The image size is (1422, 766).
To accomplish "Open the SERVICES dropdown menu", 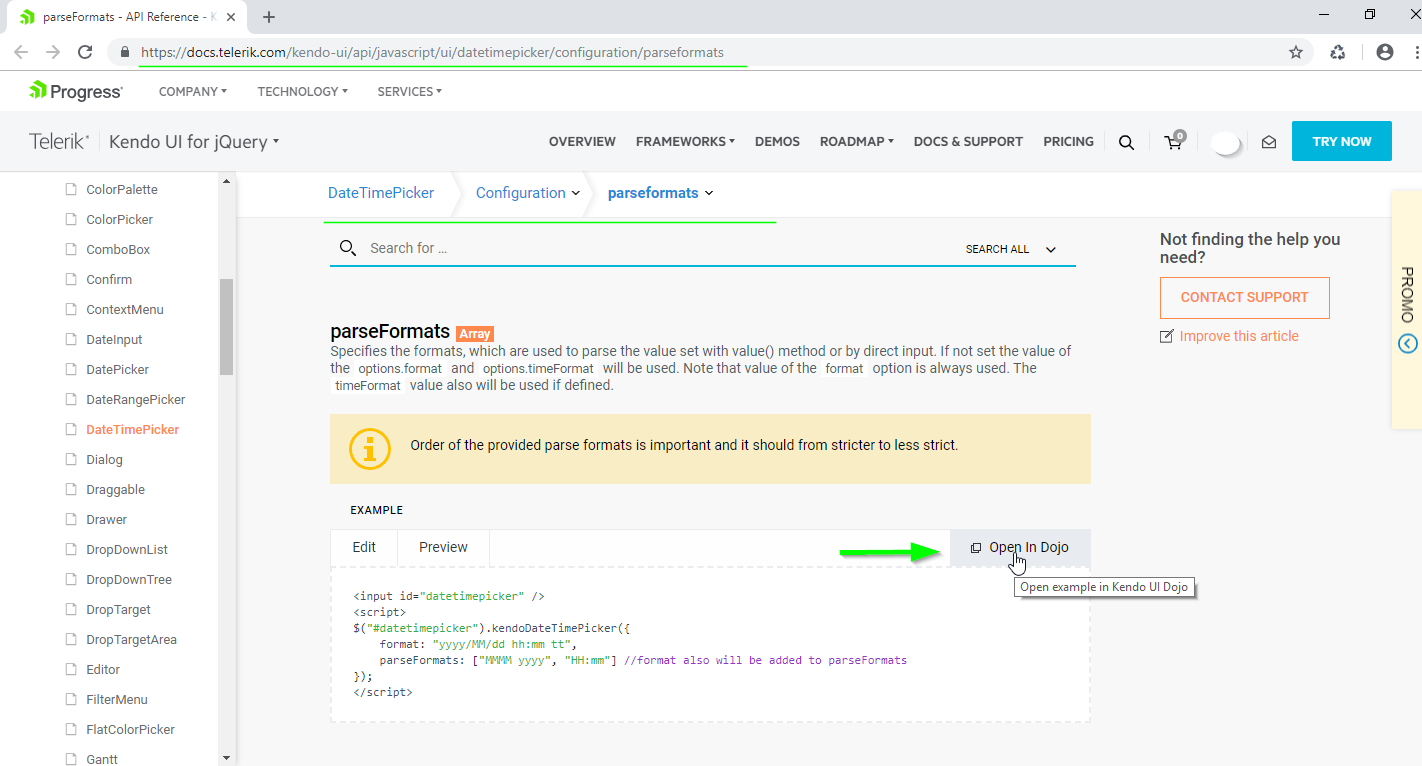I will (410, 91).
